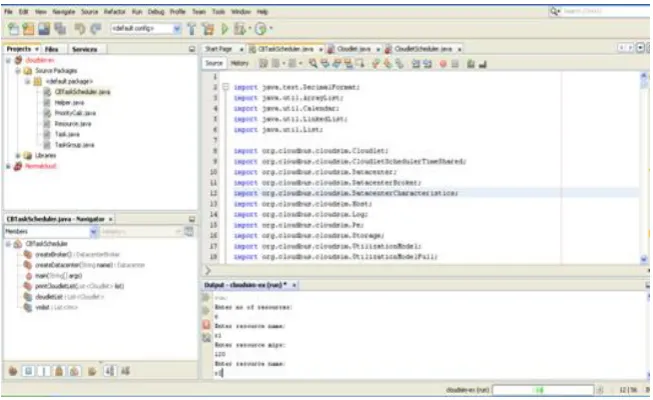Toggle Sort by Name in Navigator
The width and height of the screenshot is (653, 400).
click(110, 371)
